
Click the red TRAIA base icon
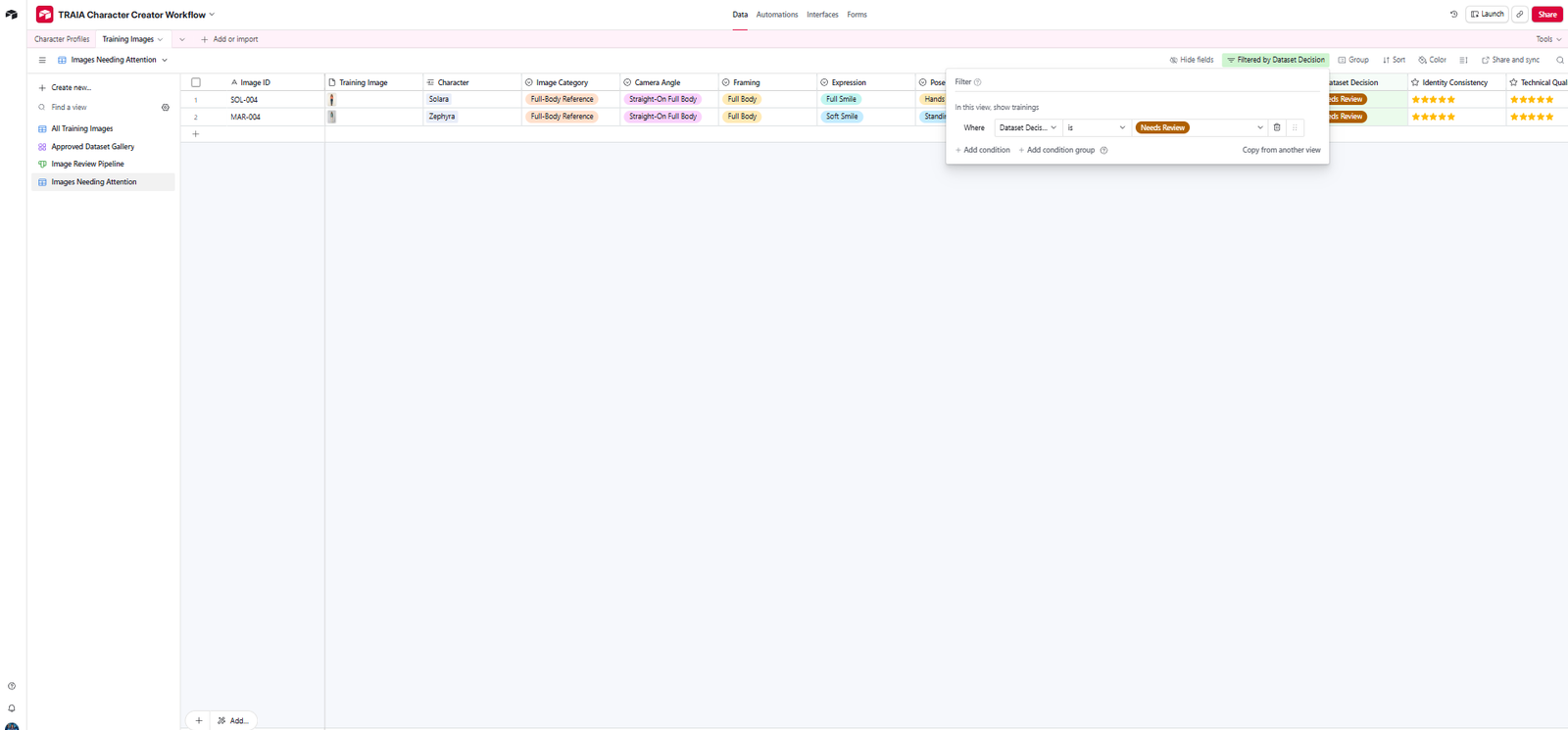coord(44,15)
